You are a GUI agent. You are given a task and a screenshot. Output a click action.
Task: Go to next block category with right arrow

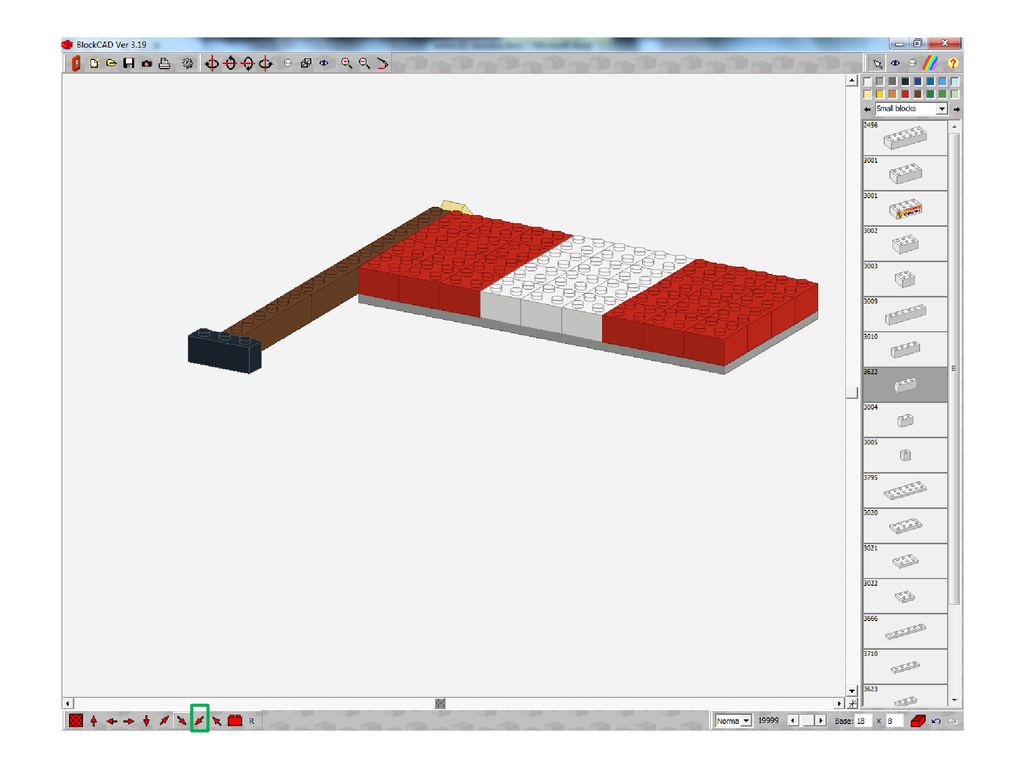(x=957, y=109)
